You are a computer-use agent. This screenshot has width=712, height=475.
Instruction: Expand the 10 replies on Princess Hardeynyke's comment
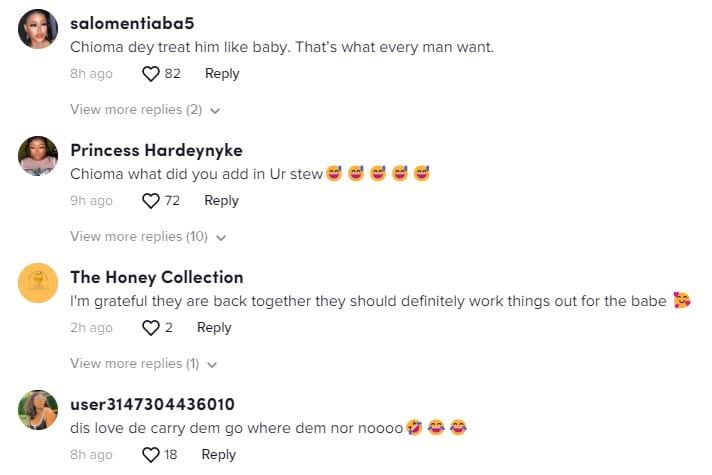[x=148, y=237]
